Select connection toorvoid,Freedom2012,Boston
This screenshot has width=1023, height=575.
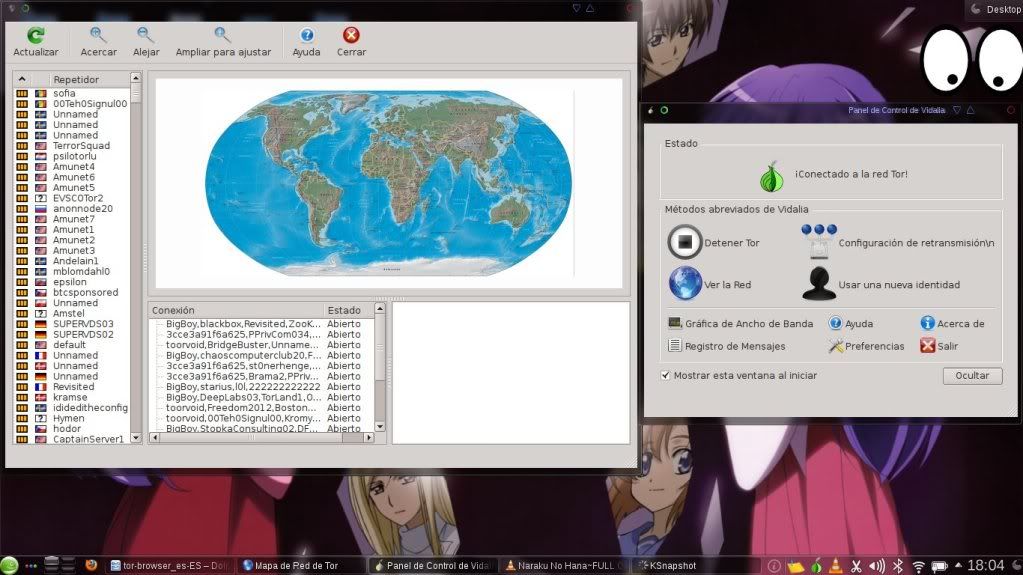click(x=241, y=407)
